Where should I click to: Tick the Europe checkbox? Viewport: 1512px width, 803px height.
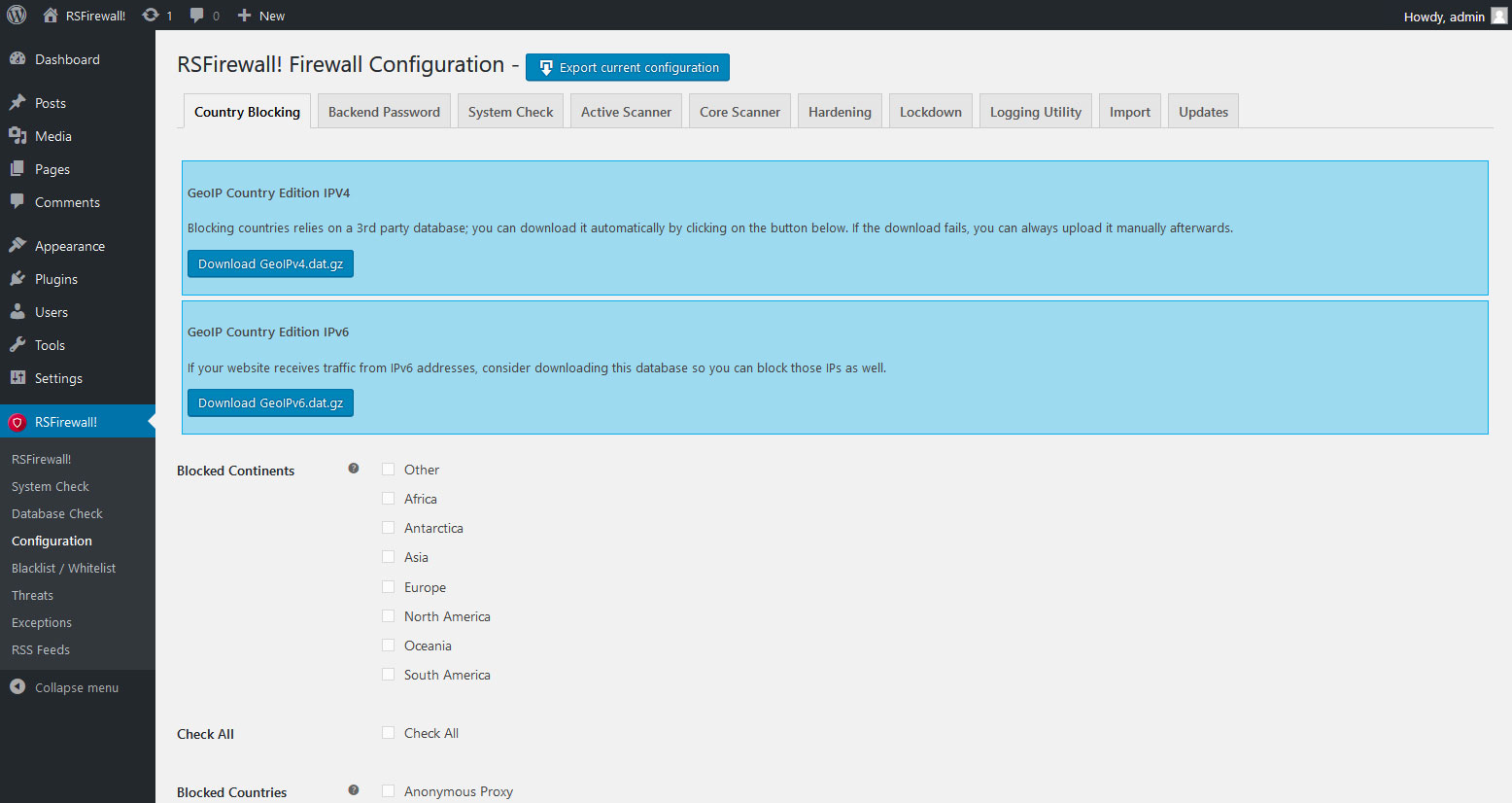pos(389,587)
